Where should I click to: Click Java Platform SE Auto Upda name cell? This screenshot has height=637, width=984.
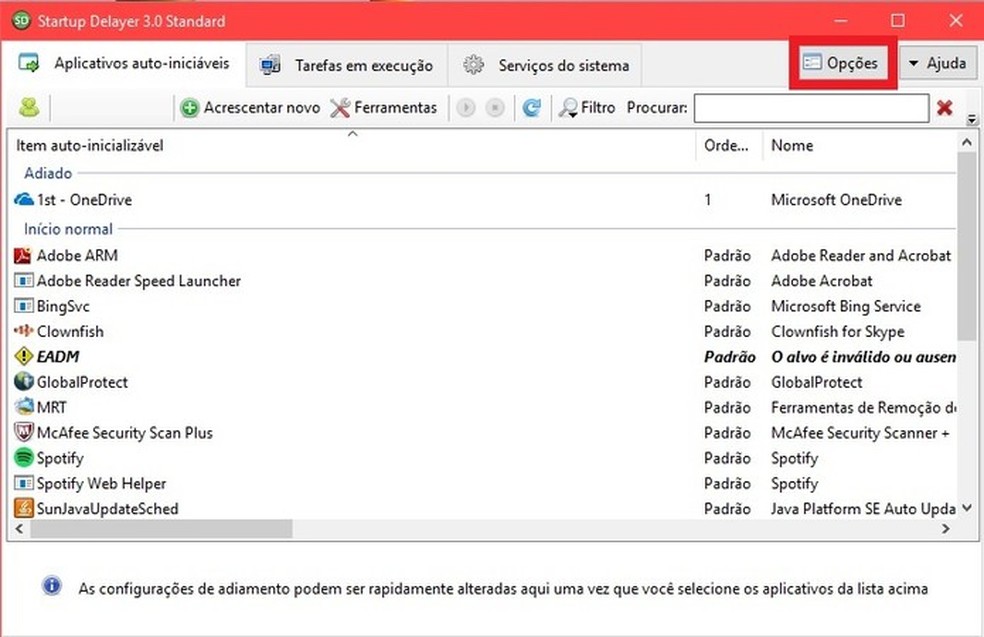coord(864,508)
